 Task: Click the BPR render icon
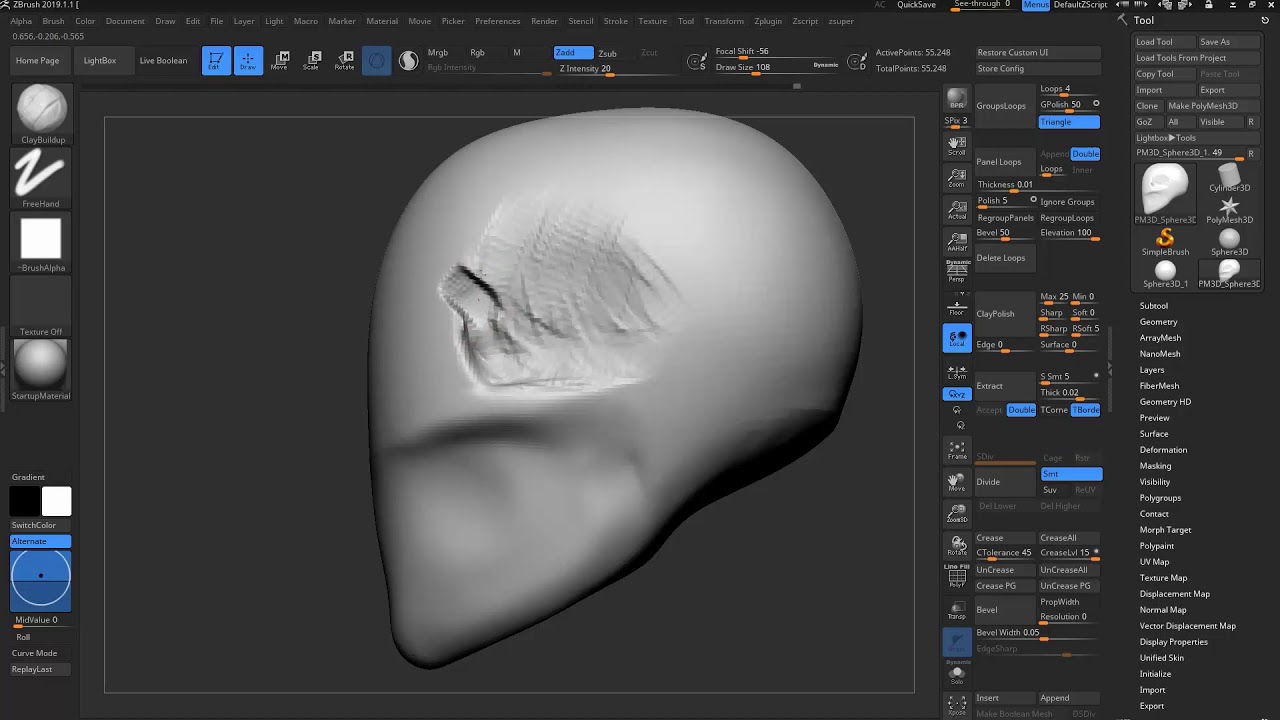click(x=957, y=99)
